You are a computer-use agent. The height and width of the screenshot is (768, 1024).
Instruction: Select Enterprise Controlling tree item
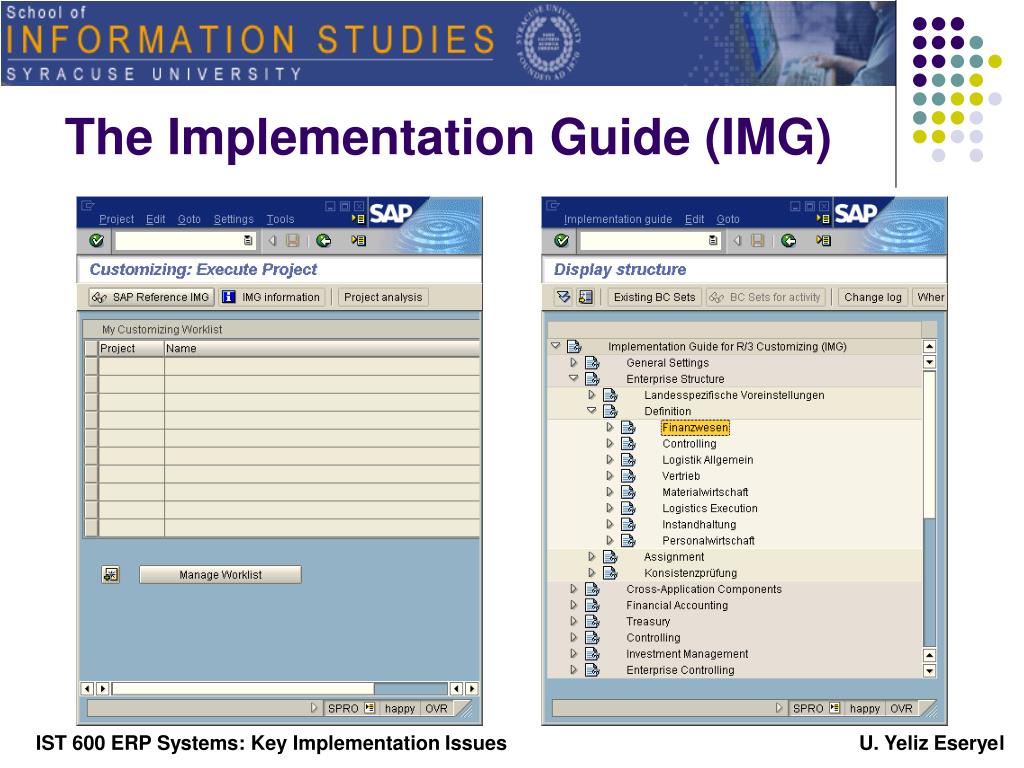click(680, 670)
